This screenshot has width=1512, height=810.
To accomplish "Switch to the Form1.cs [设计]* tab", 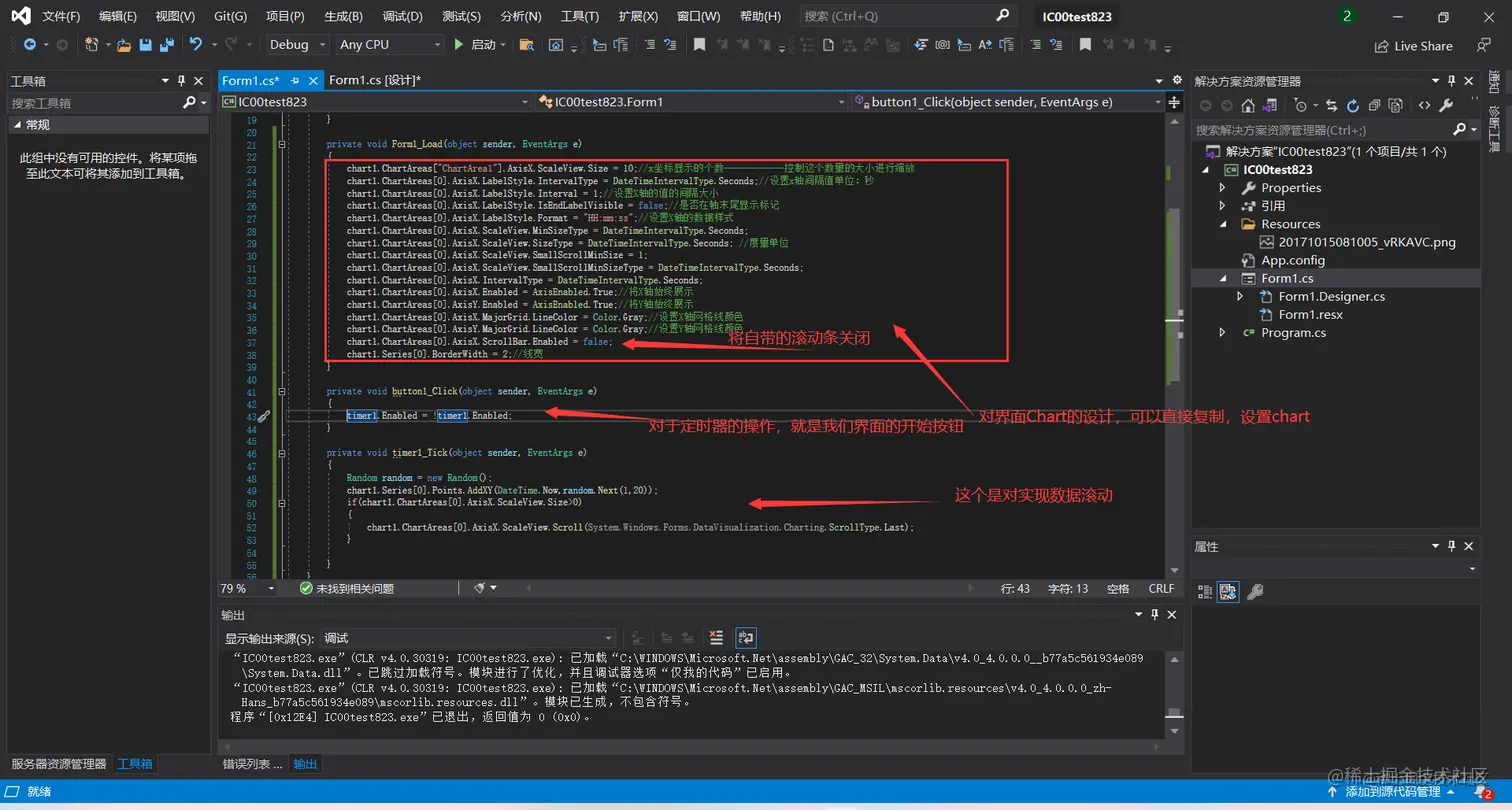I will point(375,81).
